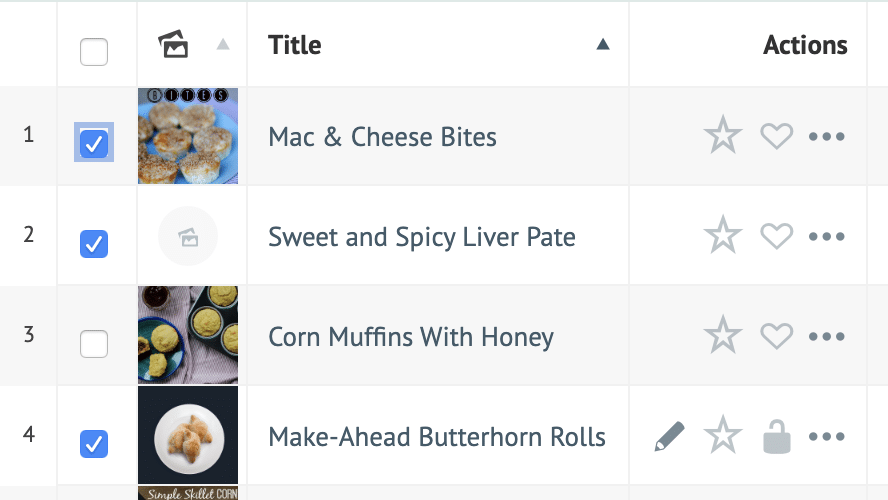Image resolution: width=888 pixels, height=500 pixels.
Task: Click lock icon on Make-Ahead Butterhorn Rolls
Action: (x=776, y=436)
